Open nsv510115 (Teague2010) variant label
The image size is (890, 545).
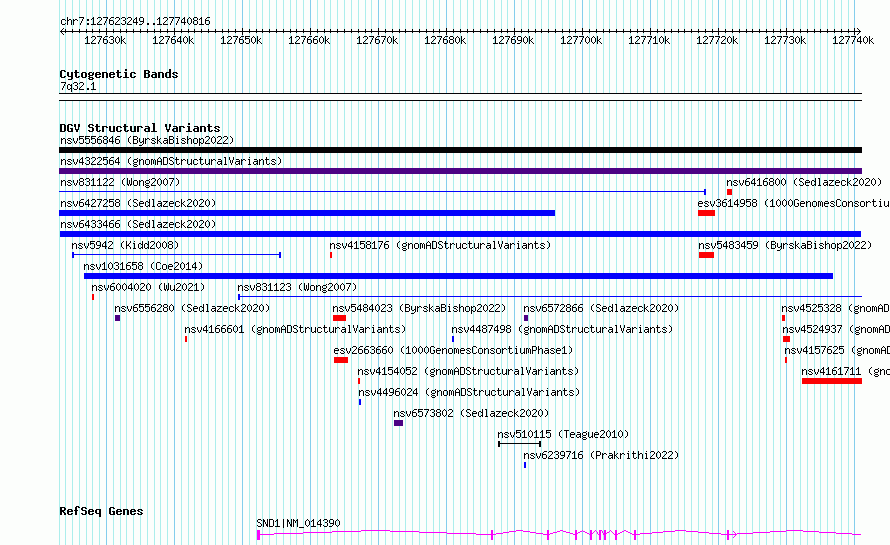563,434
